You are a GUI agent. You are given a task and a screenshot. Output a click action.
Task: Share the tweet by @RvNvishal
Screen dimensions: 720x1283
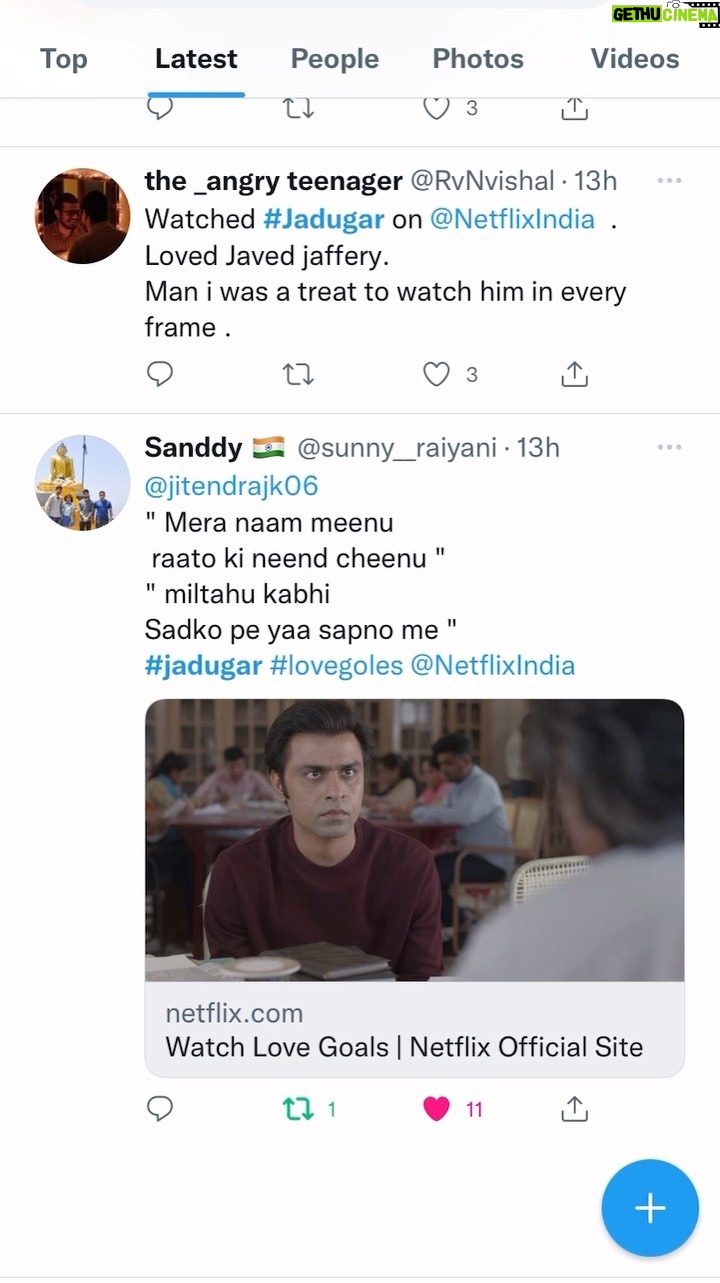pyautogui.click(x=574, y=374)
